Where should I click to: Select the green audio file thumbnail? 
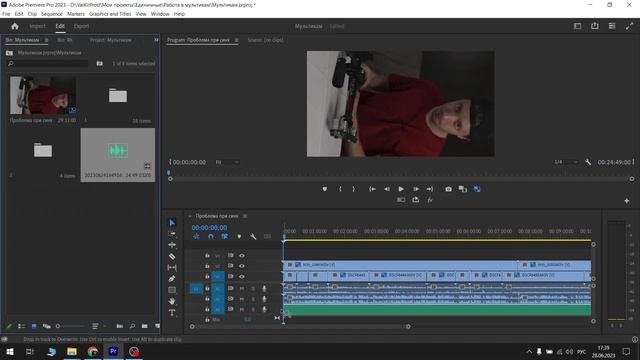pyautogui.click(x=118, y=151)
